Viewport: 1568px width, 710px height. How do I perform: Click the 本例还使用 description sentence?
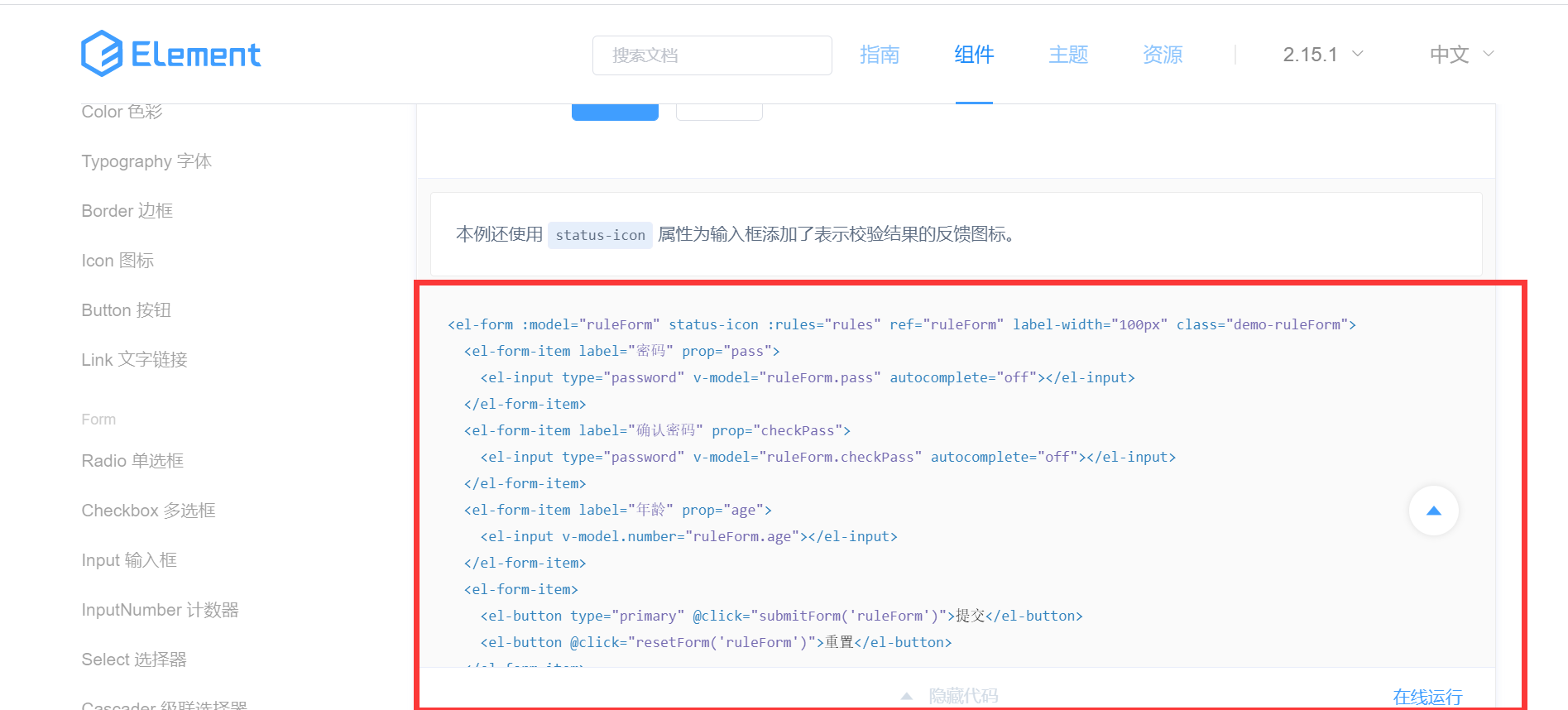[x=736, y=235]
